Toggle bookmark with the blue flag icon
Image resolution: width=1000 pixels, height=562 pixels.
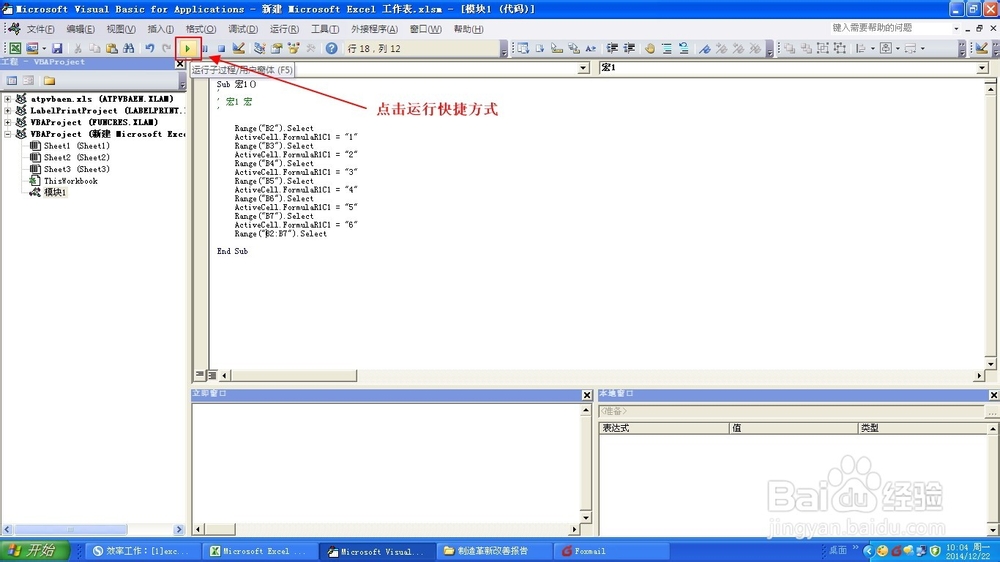click(705, 48)
